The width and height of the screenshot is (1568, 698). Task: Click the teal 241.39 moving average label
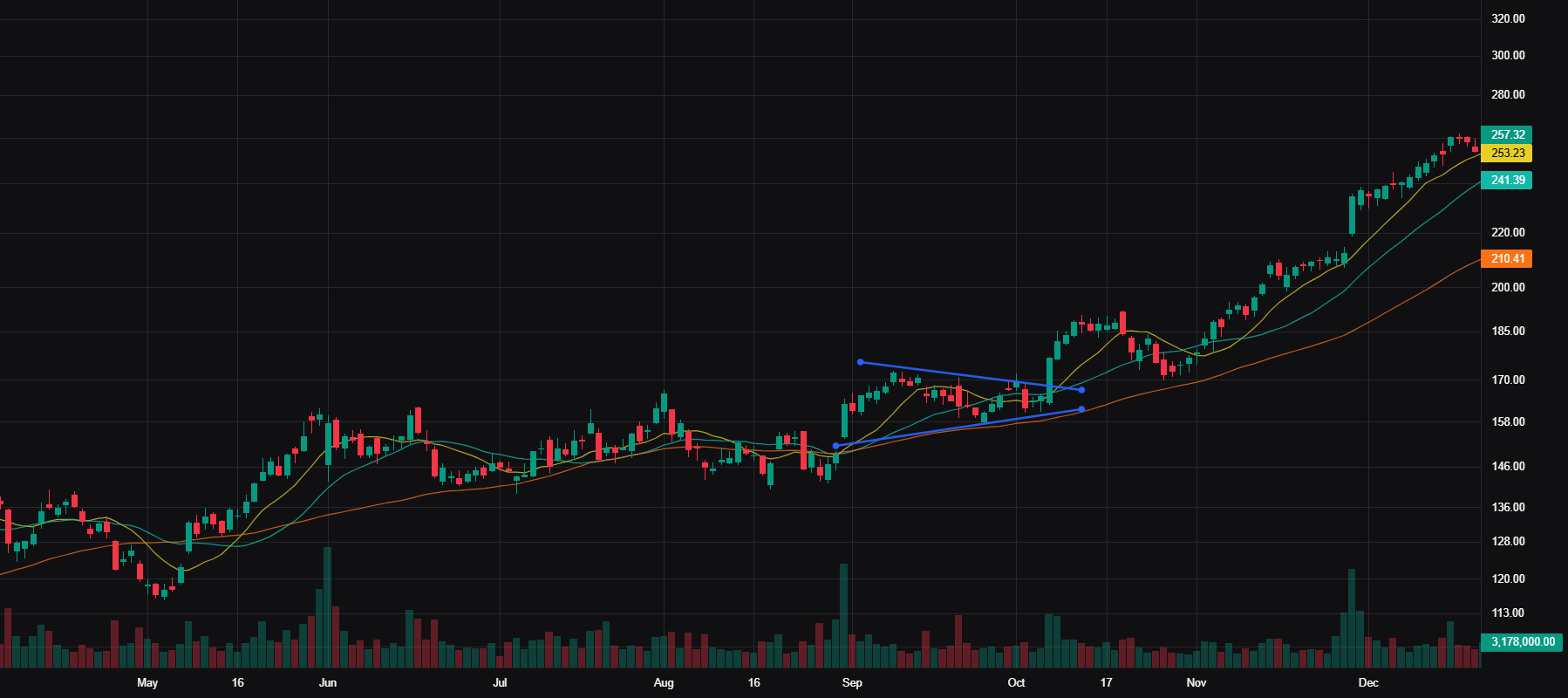[x=1507, y=180]
